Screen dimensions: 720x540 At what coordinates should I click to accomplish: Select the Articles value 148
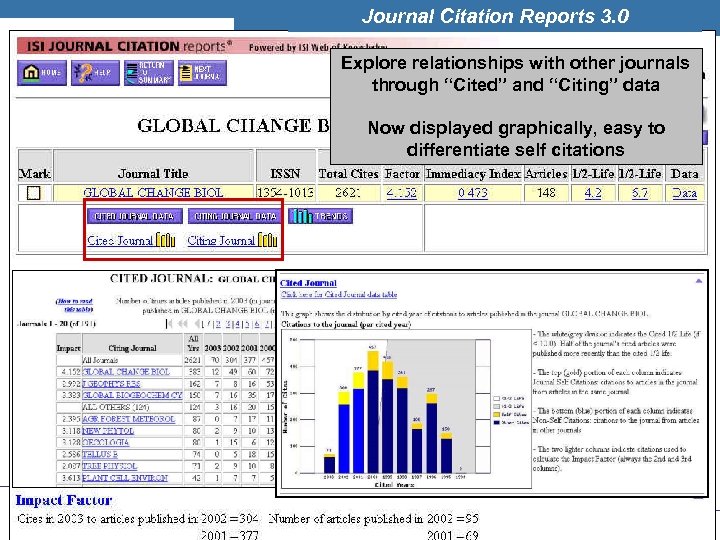(x=546, y=192)
